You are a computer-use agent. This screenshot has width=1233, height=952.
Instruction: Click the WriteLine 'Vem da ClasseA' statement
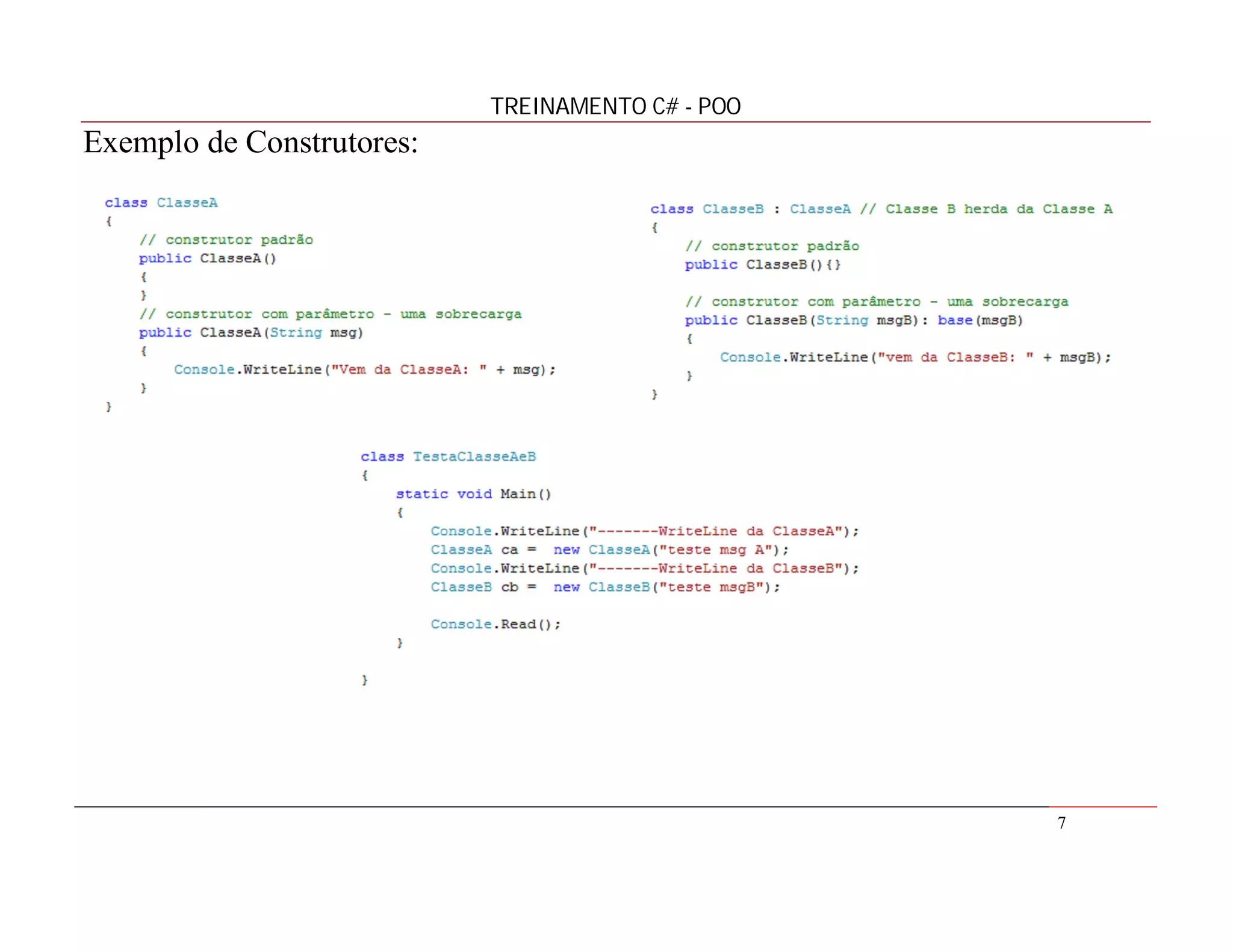coord(365,370)
